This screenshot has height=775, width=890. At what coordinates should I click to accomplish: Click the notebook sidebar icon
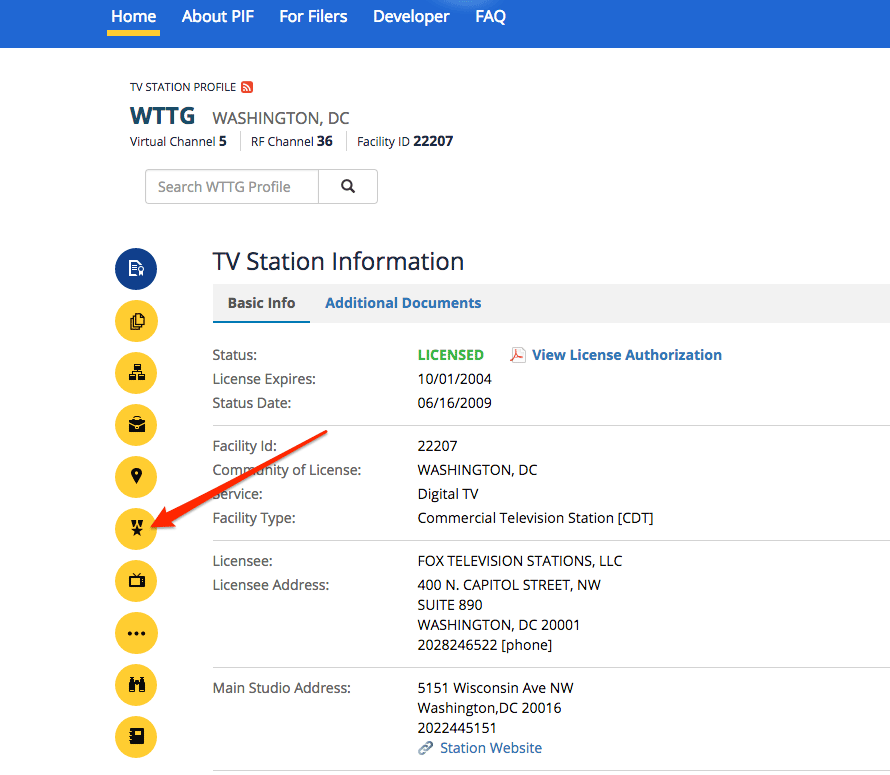pyautogui.click(x=136, y=736)
